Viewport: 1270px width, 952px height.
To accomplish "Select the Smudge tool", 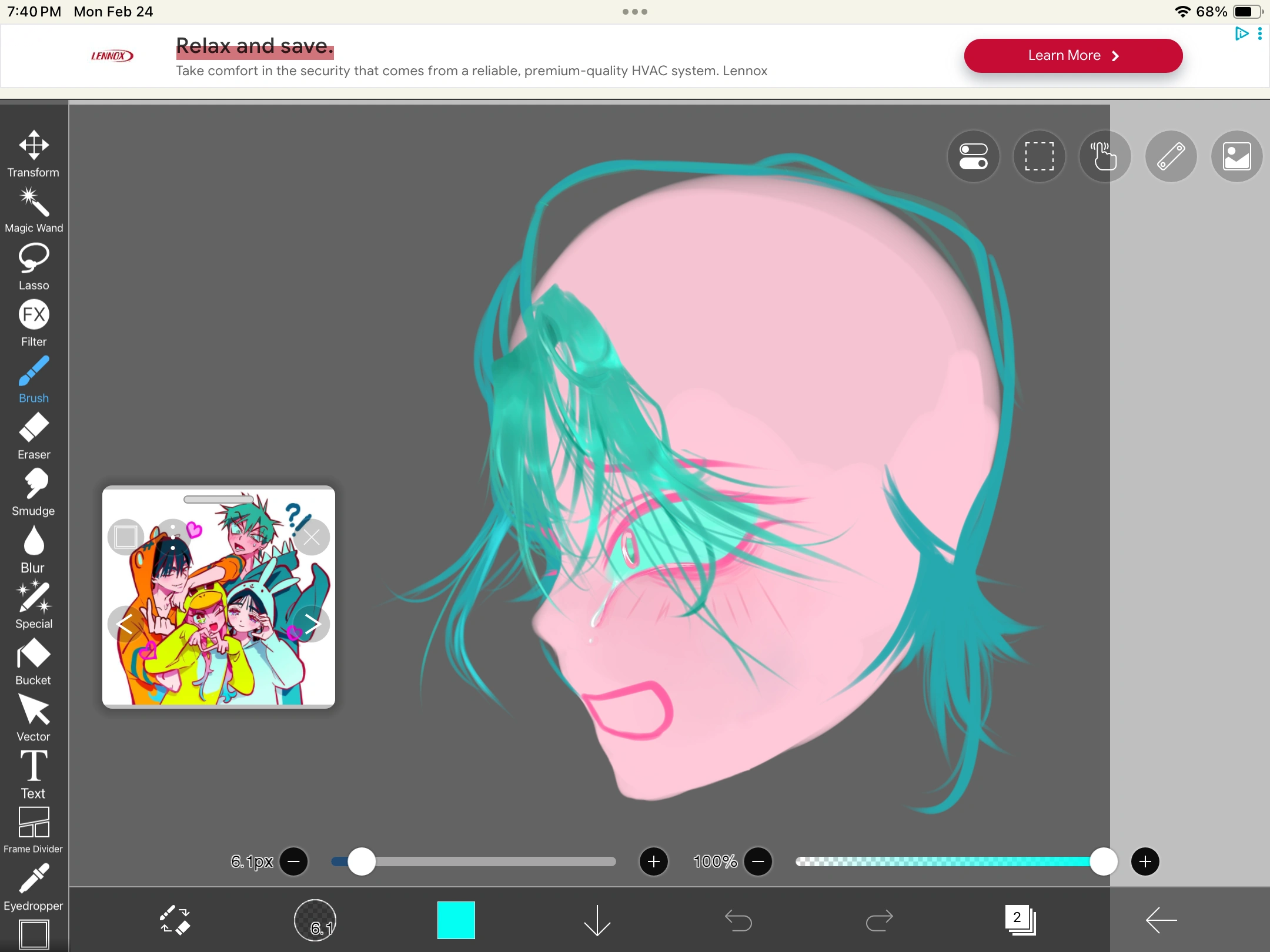I will coord(34,486).
